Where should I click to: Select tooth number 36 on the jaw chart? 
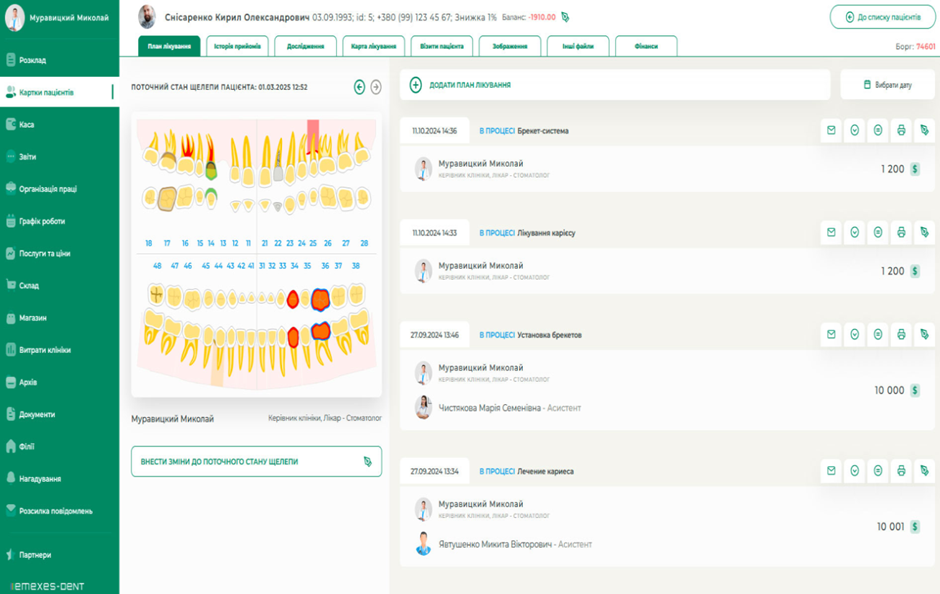point(321,266)
